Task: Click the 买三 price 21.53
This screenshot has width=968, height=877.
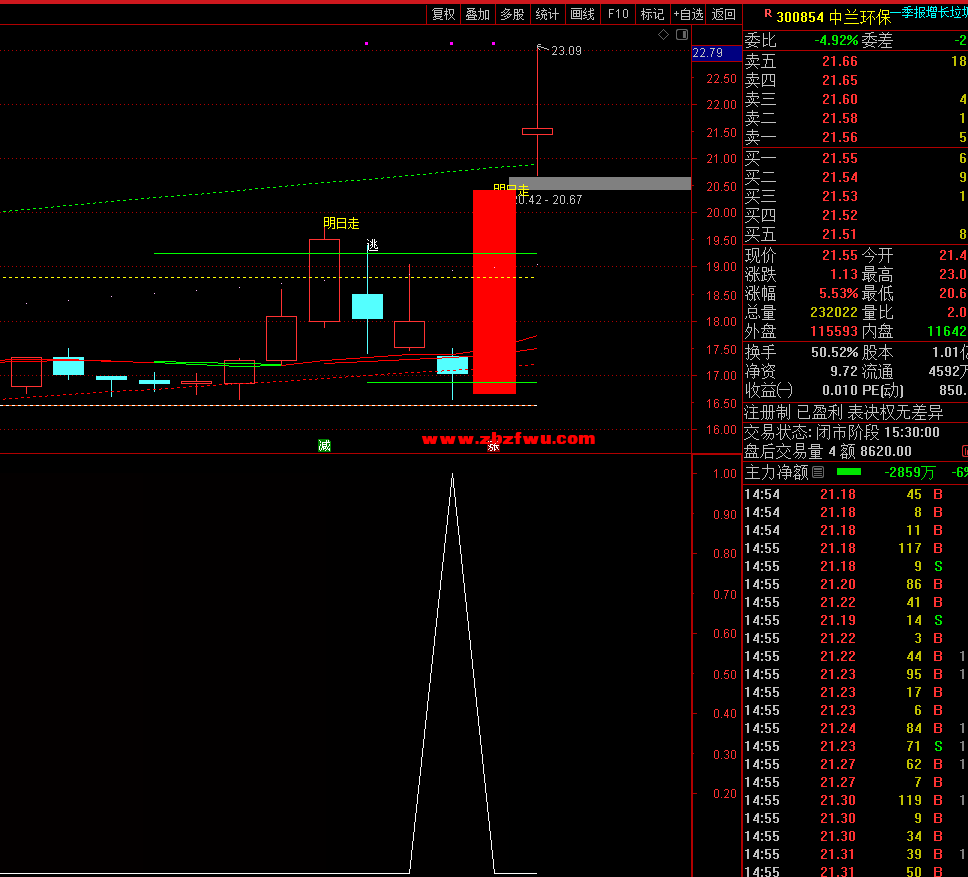Action: coord(840,196)
